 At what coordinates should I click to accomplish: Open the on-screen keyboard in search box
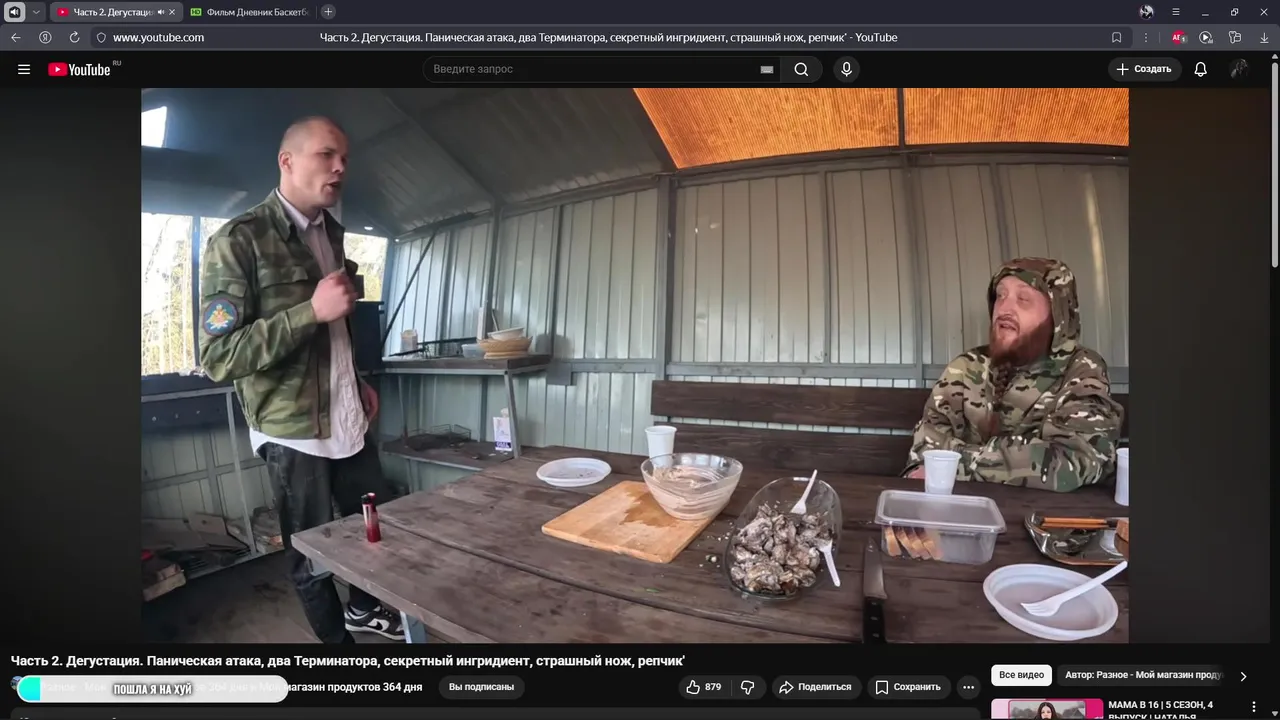[x=767, y=69]
